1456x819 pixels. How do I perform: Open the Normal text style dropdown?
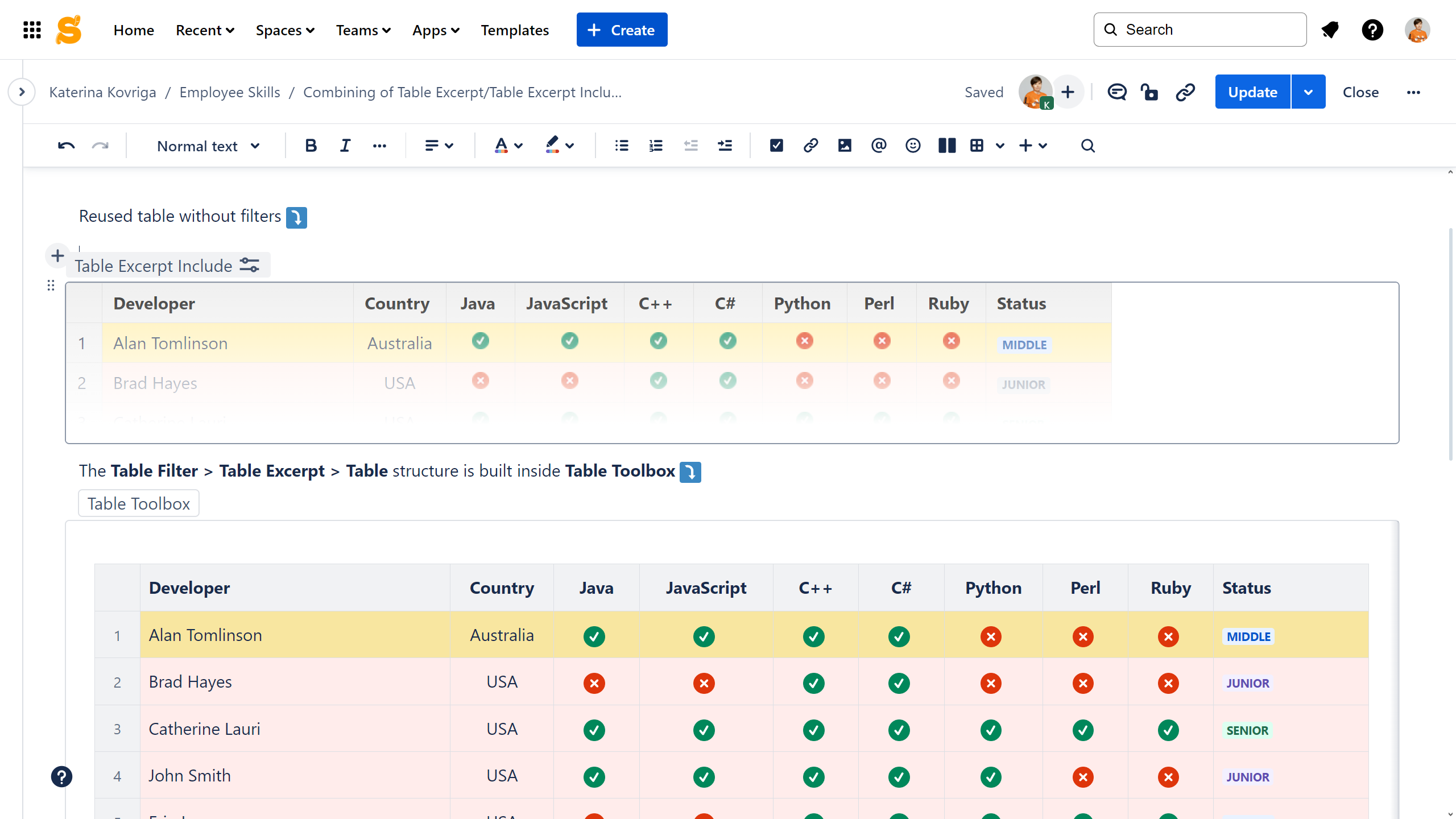(x=208, y=146)
